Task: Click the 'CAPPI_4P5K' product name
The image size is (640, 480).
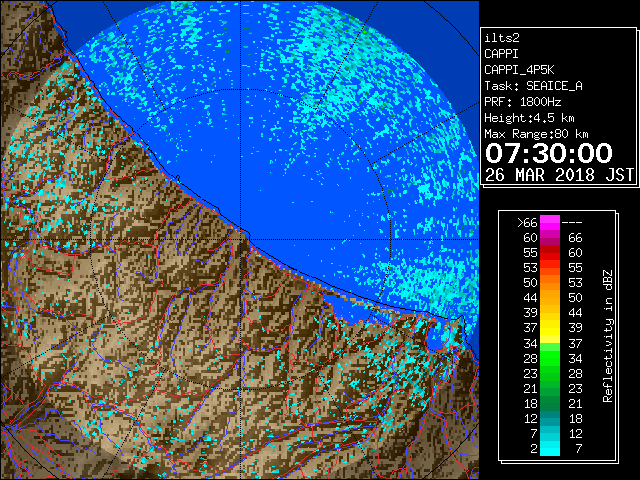Action: pyautogui.click(x=519, y=70)
